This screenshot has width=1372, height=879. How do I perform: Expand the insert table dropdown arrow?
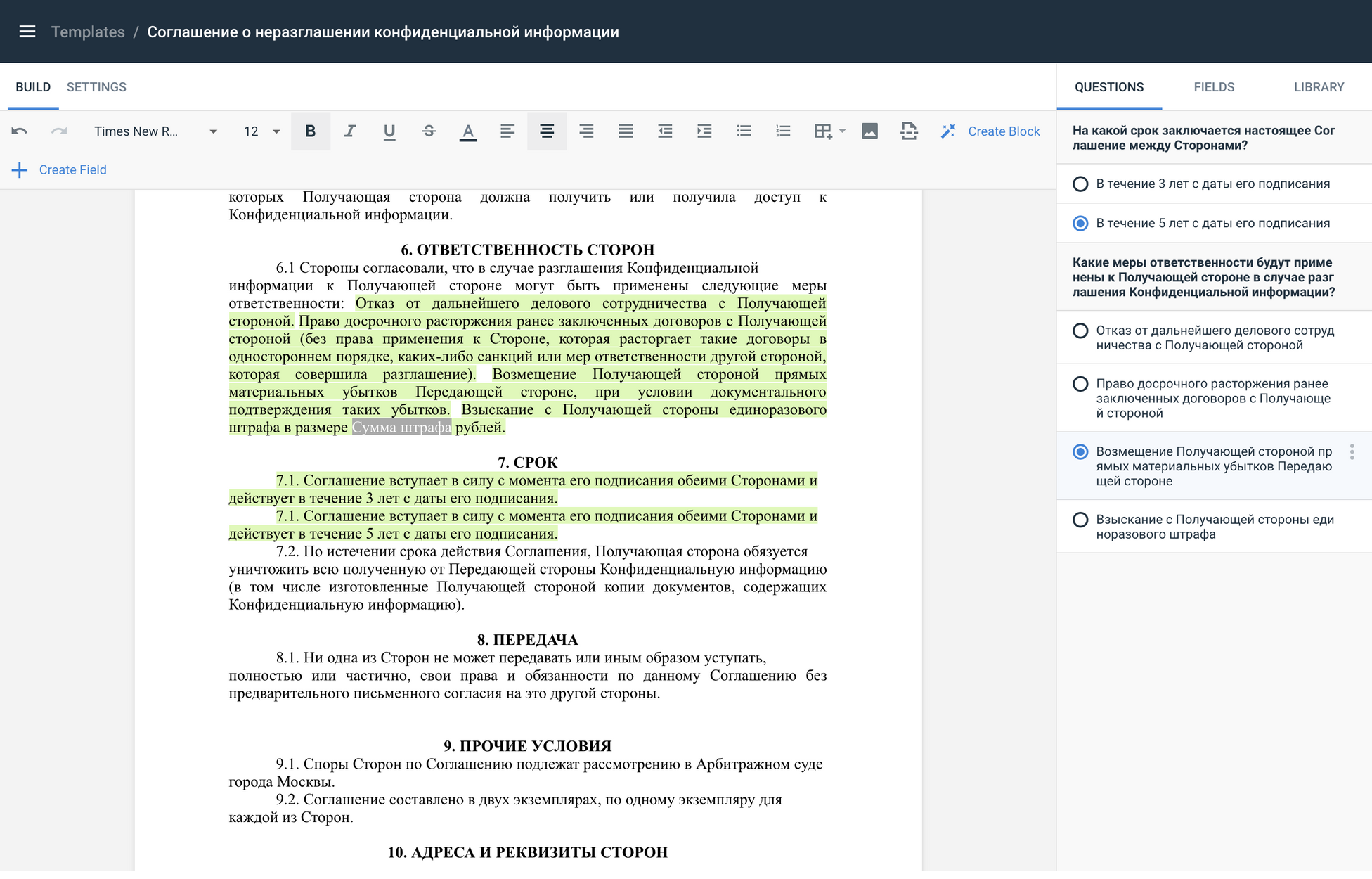point(842,131)
